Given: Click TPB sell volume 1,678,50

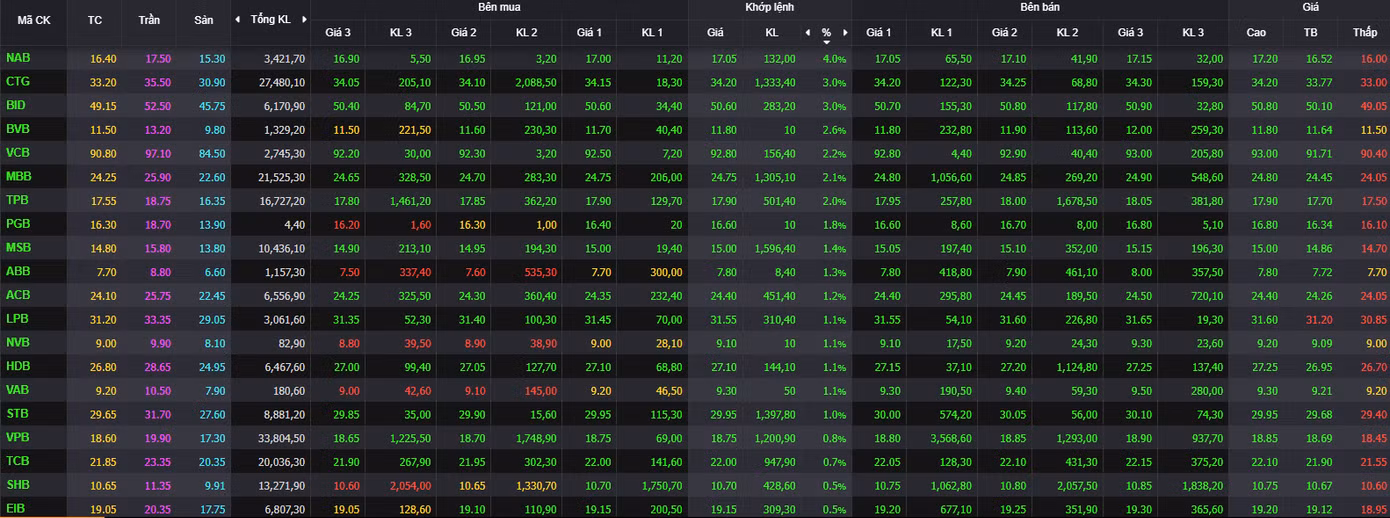Looking at the screenshot, I should pos(1076,200).
